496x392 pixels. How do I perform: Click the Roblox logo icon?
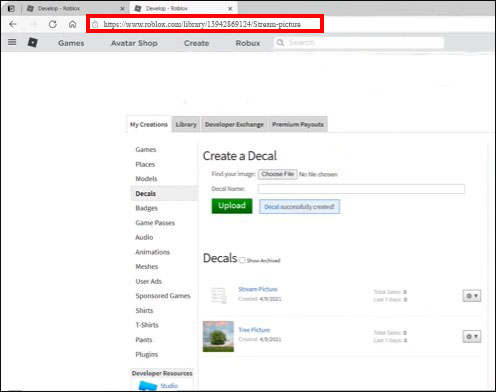click(32, 42)
